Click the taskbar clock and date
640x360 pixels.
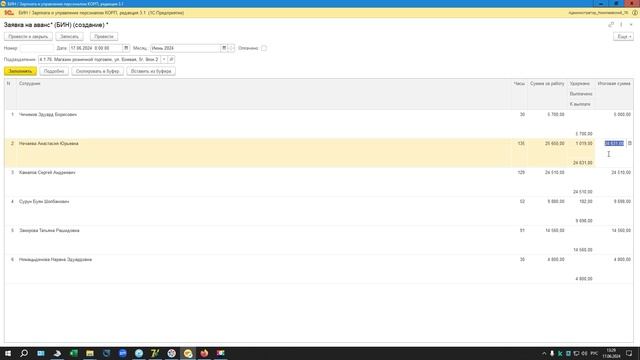(x=611, y=353)
